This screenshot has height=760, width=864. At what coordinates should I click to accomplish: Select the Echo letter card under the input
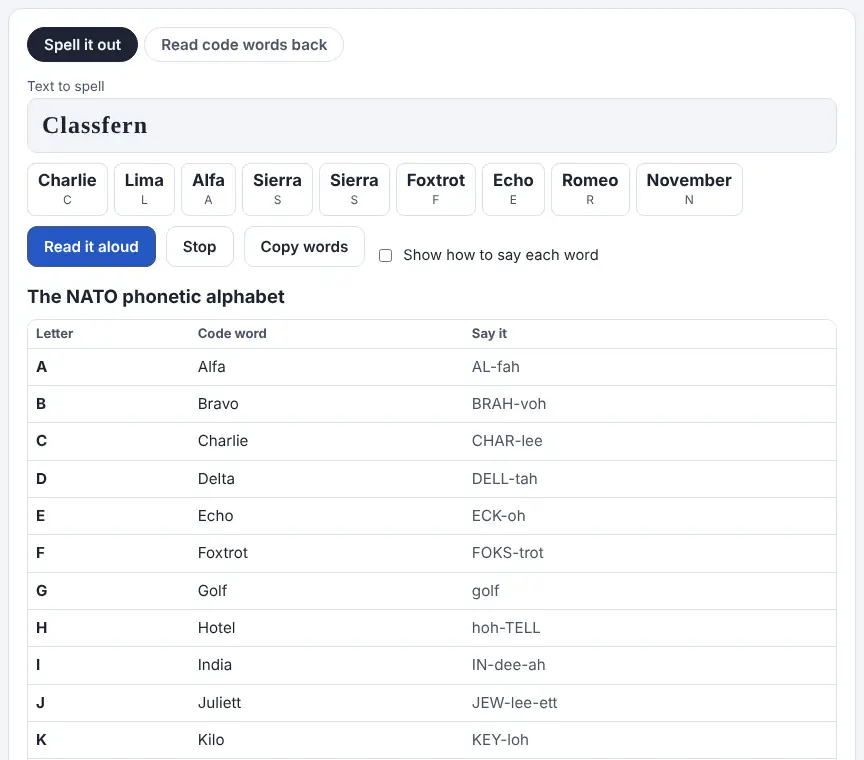click(513, 189)
